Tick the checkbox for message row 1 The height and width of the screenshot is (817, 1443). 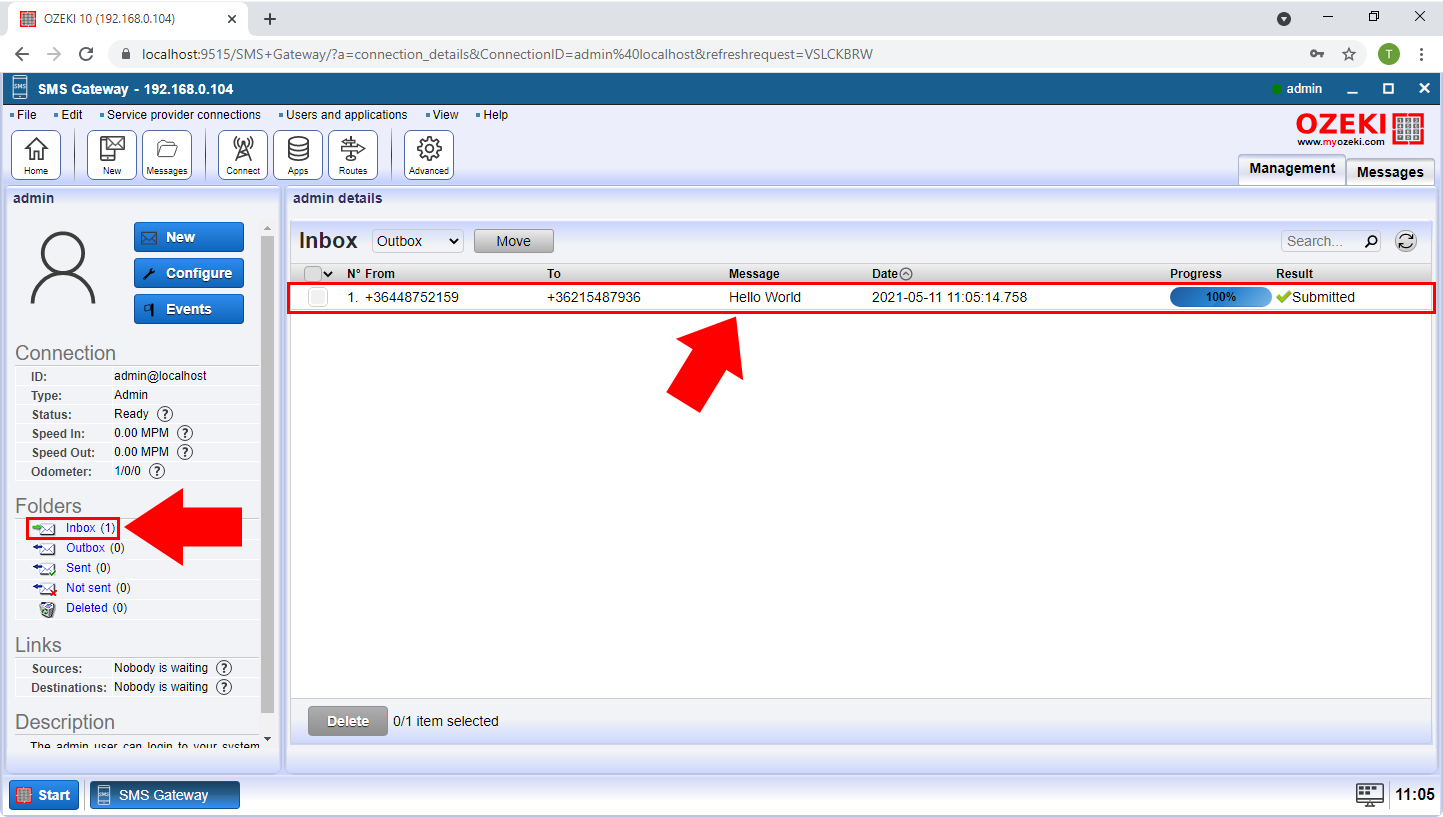pos(318,297)
